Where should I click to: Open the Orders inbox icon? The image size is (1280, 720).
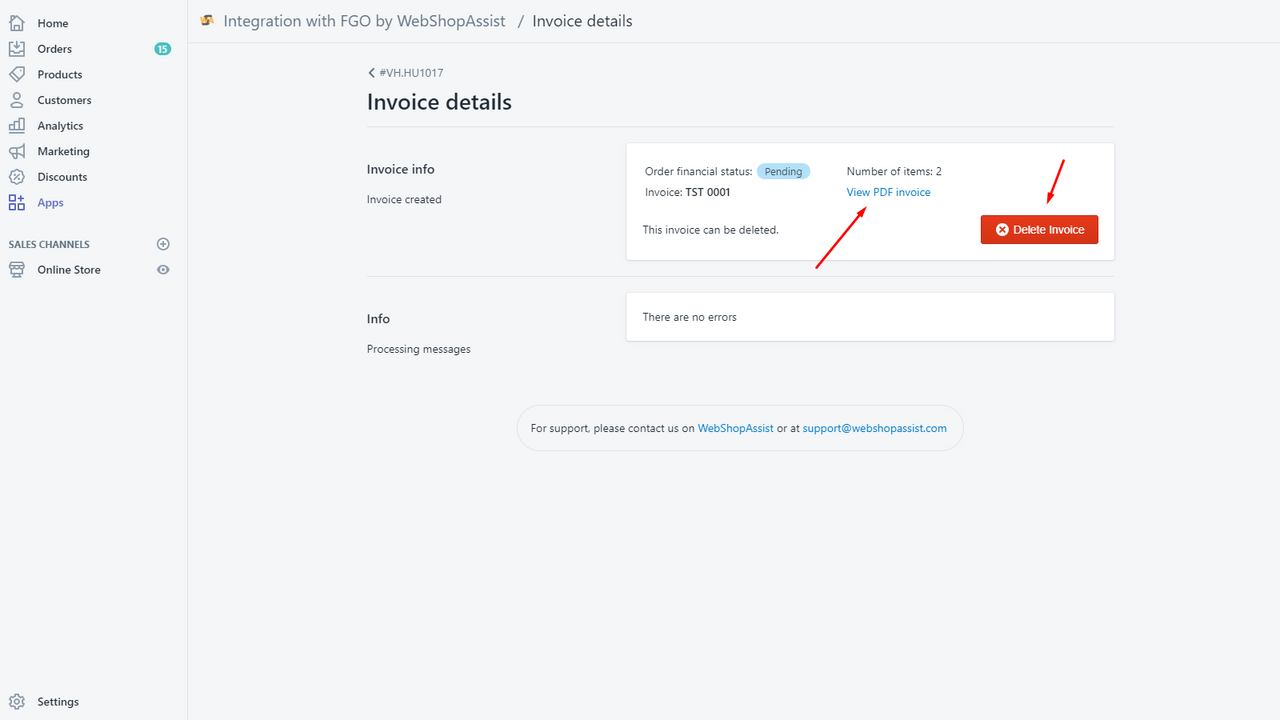click(x=16, y=48)
